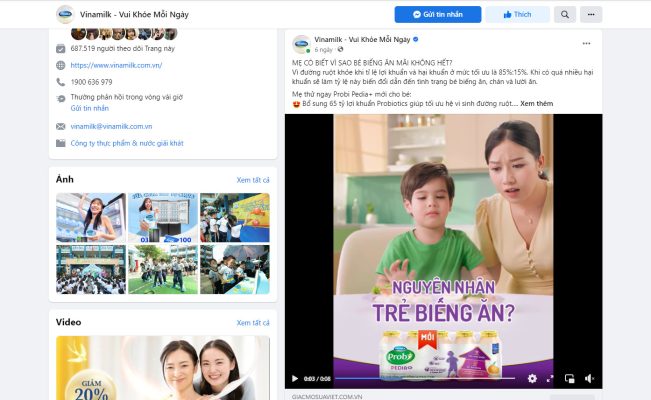The width and height of the screenshot is (651, 400).
Task: Expand post text with Xem thêm
Action: (x=536, y=103)
